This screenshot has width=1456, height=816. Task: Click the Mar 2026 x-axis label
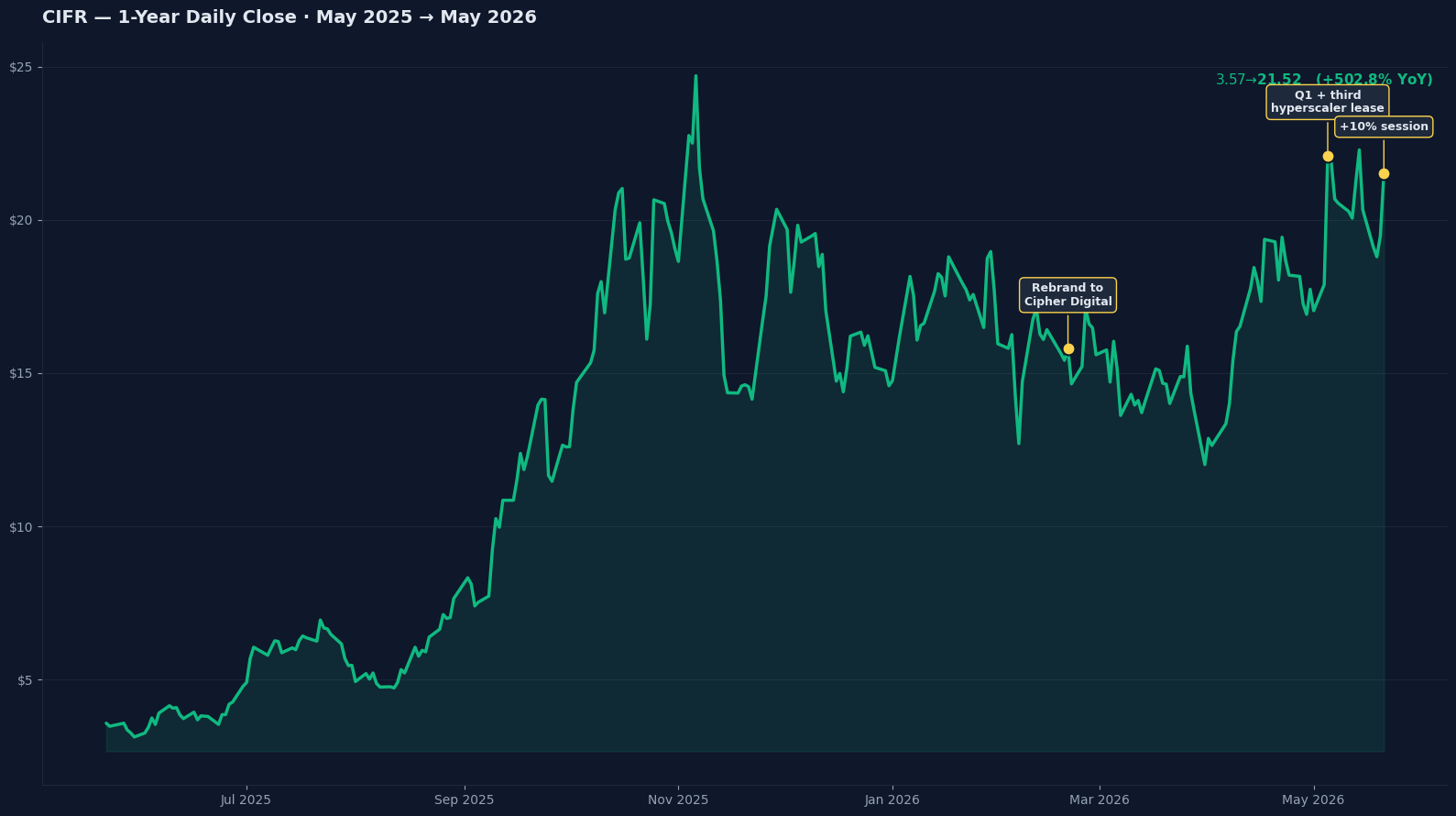coord(1100,800)
